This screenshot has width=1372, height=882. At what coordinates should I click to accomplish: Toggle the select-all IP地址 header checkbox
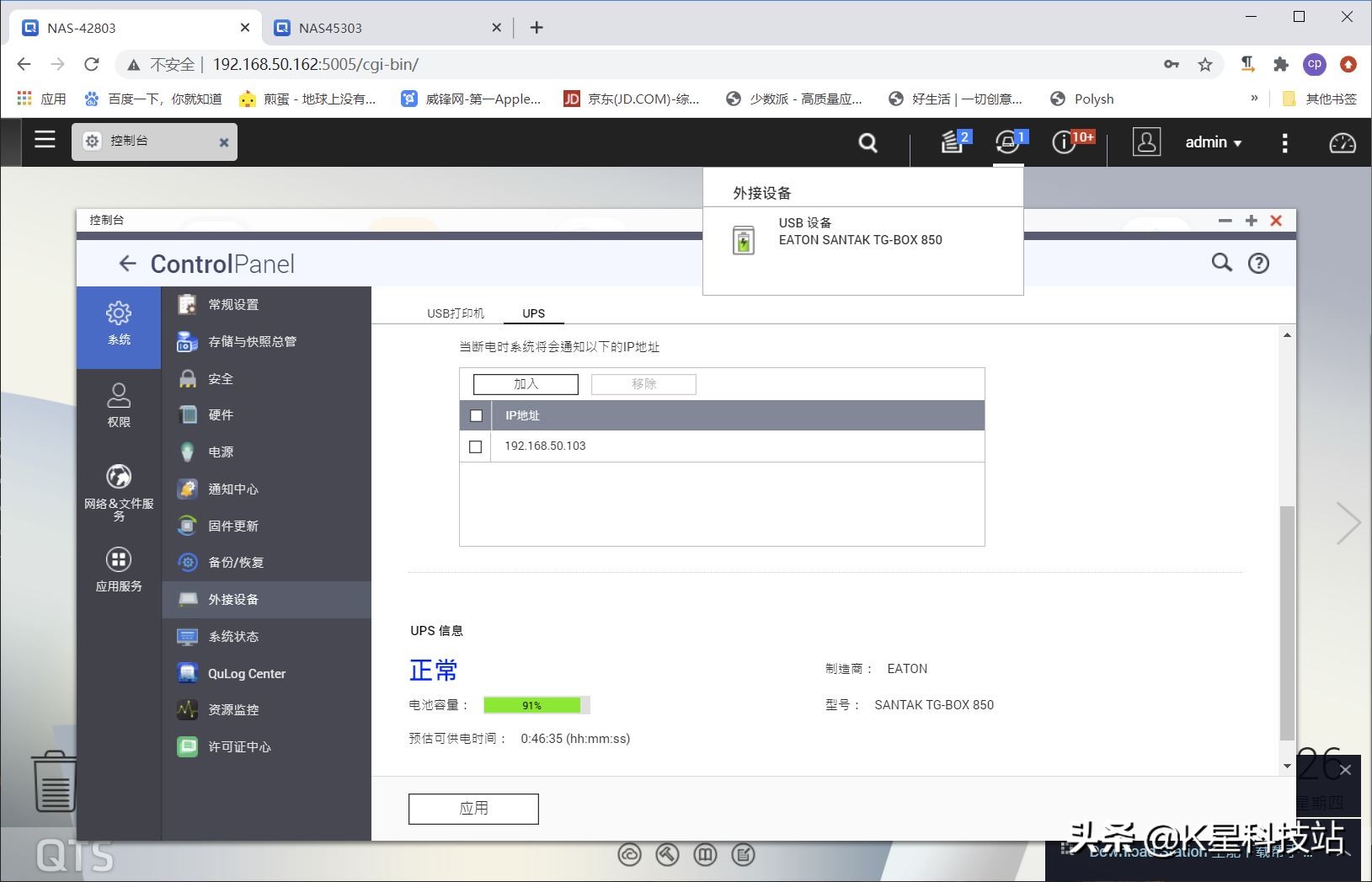click(x=476, y=415)
